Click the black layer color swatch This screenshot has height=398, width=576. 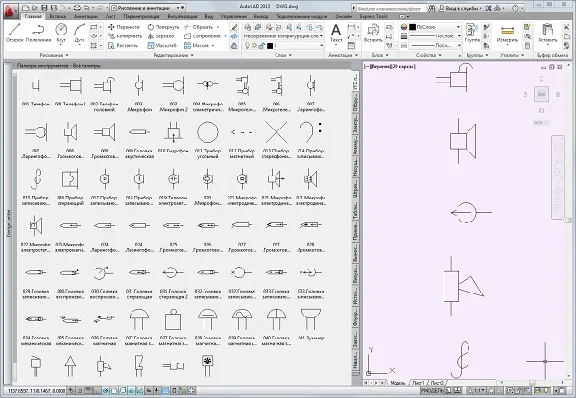(270, 46)
